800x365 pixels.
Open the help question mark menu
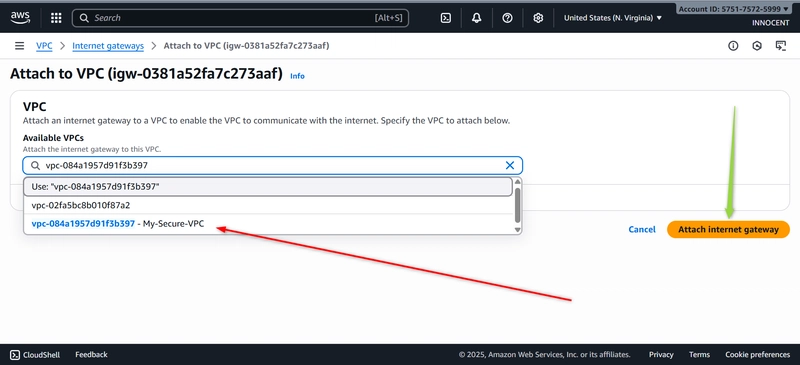[x=507, y=18]
